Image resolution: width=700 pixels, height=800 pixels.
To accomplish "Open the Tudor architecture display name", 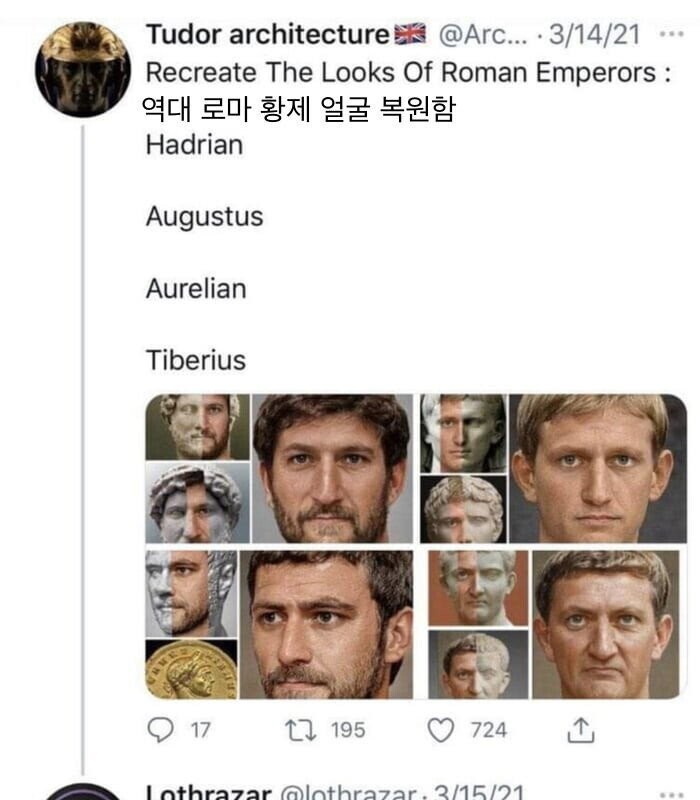I will click(x=268, y=35).
